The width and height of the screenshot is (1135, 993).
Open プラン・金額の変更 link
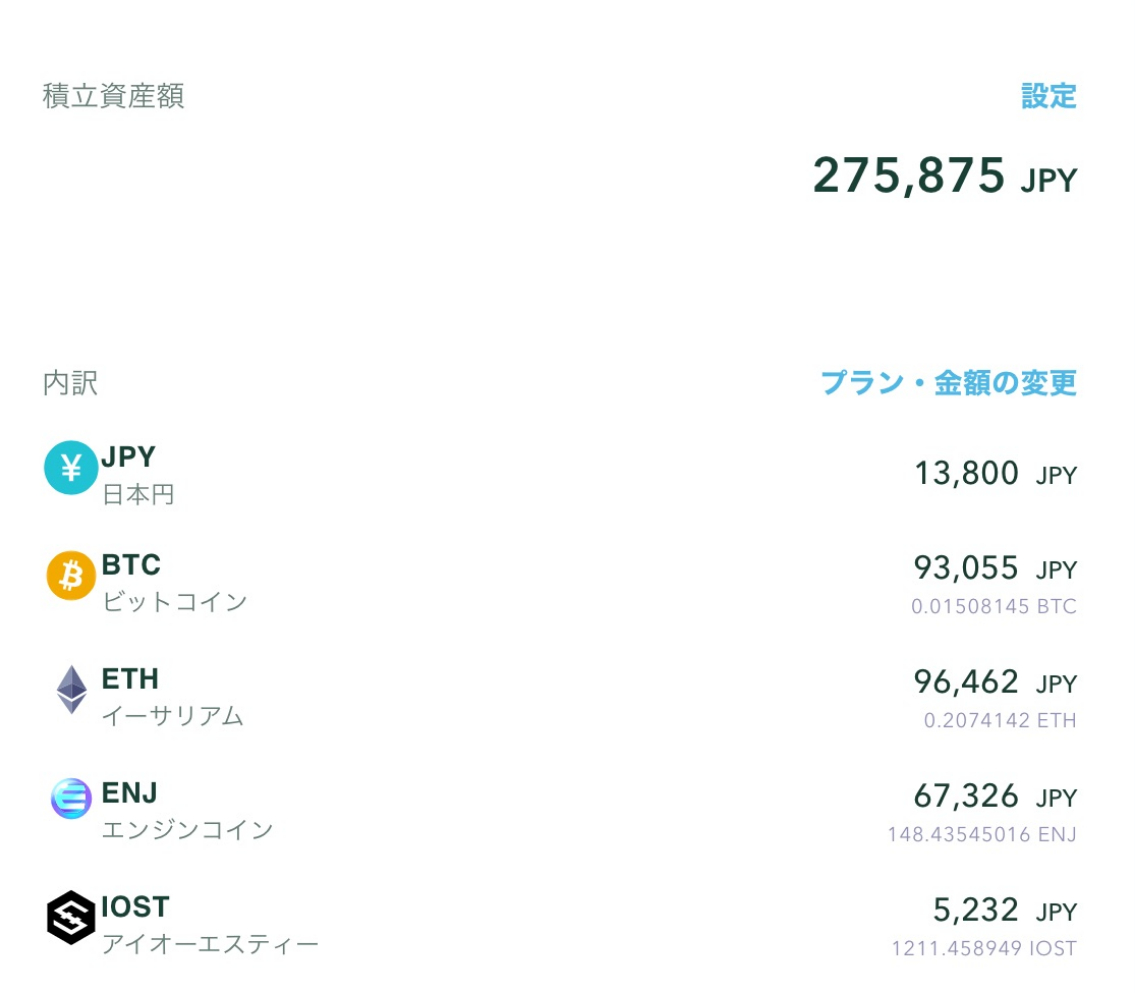coord(948,383)
